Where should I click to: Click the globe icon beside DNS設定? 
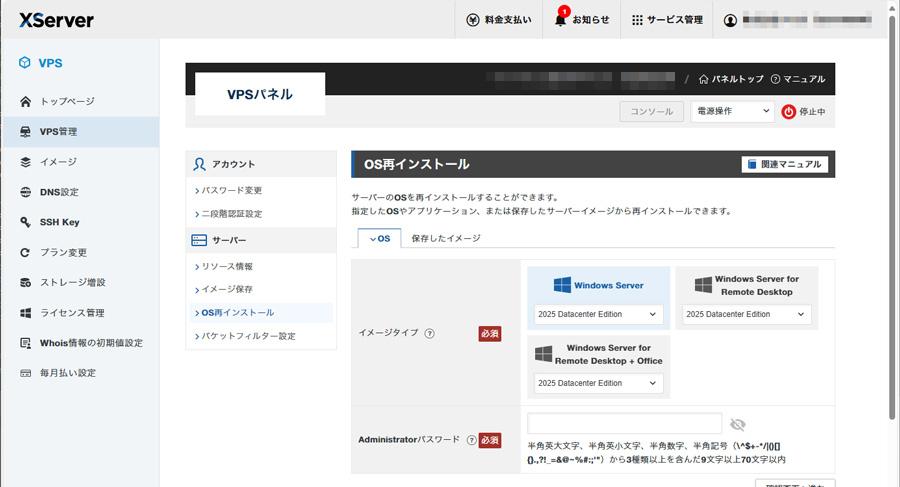click(x=25, y=192)
